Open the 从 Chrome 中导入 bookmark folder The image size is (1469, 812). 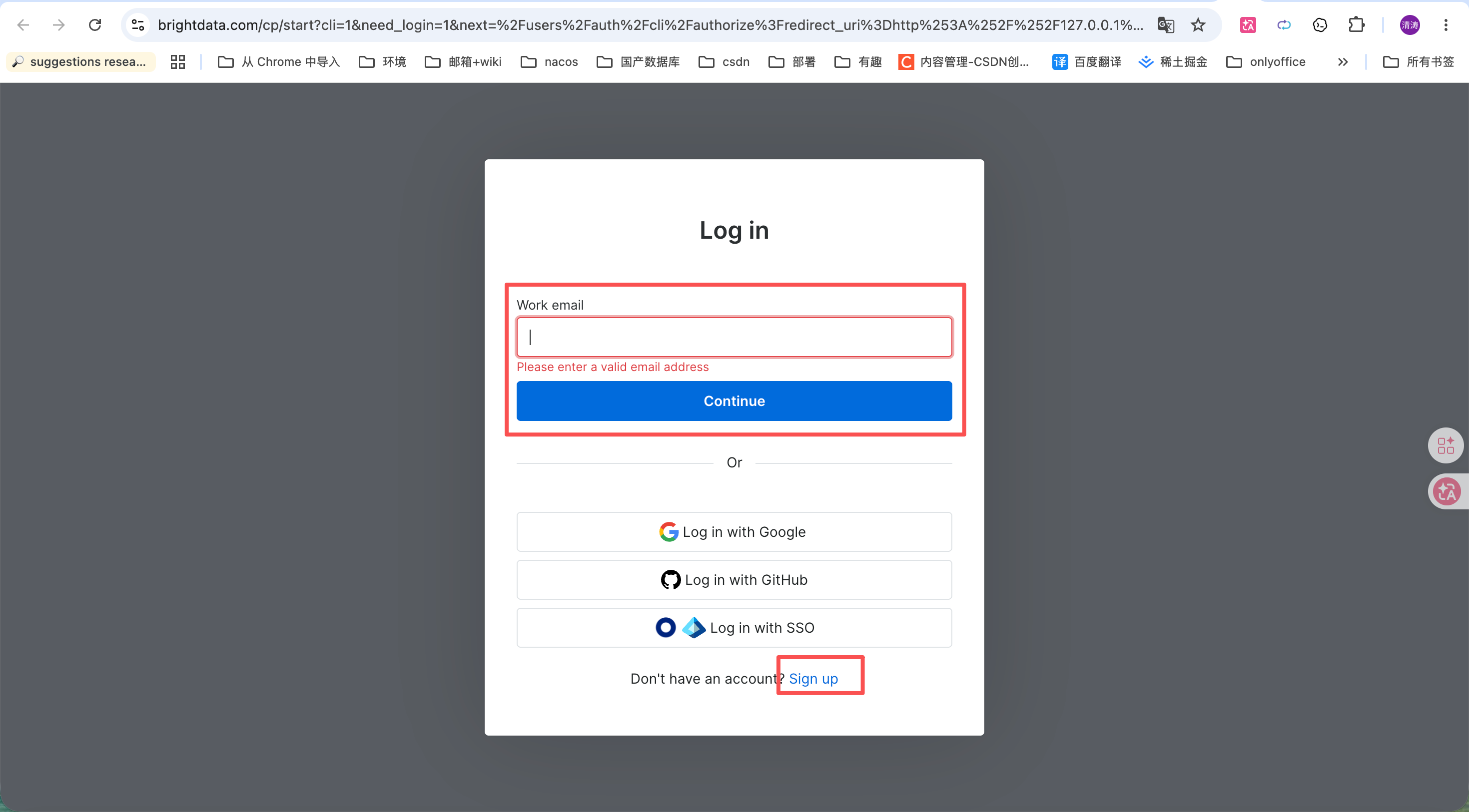[x=279, y=61]
